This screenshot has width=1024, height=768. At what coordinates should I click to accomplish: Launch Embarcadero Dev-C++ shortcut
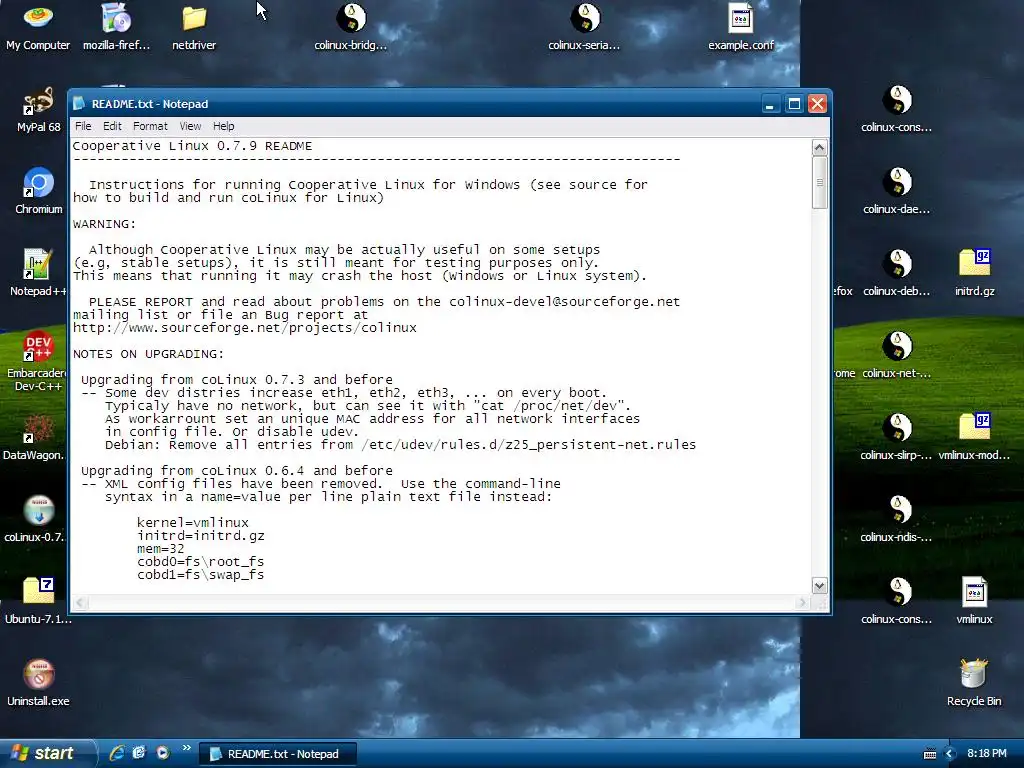tap(37, 361)
